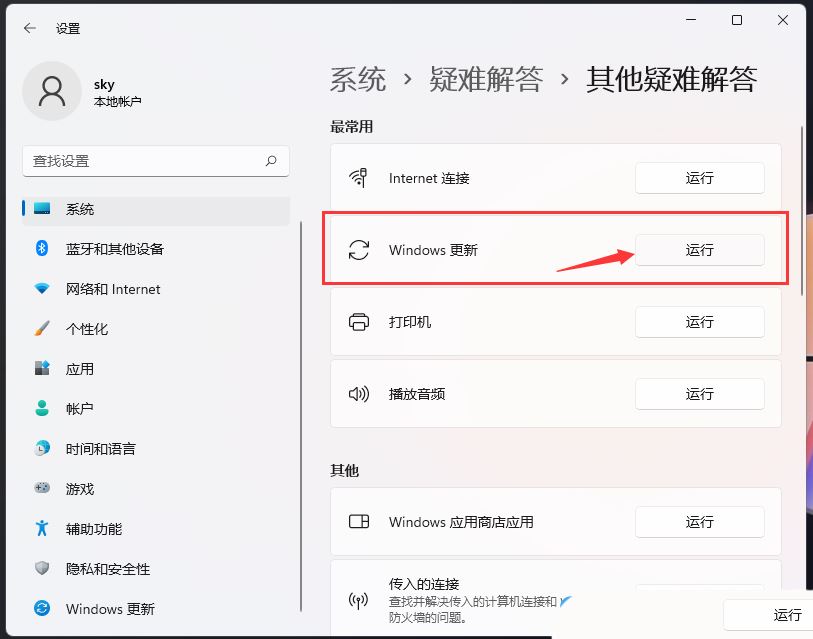813x639 pixels.
Task: Click the sidebar Windows 更新 sync icon
Action: tap(42, 608)
